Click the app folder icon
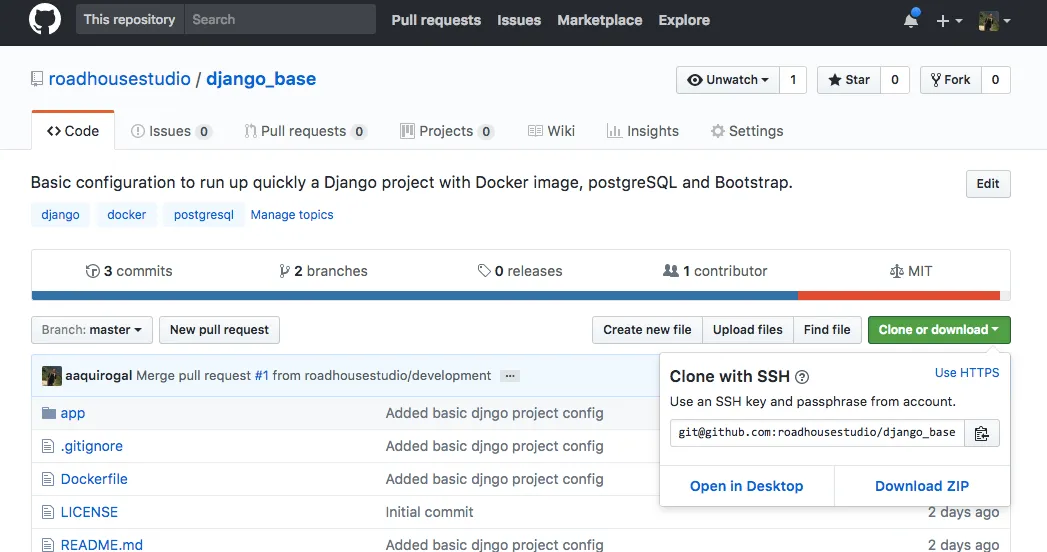 [x=49, y=413]
